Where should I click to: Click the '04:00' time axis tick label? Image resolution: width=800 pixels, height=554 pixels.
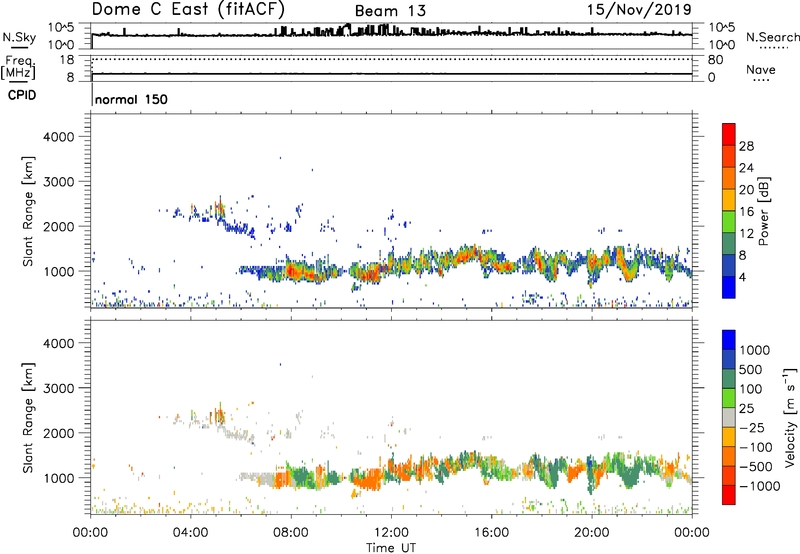pos(190,533)
